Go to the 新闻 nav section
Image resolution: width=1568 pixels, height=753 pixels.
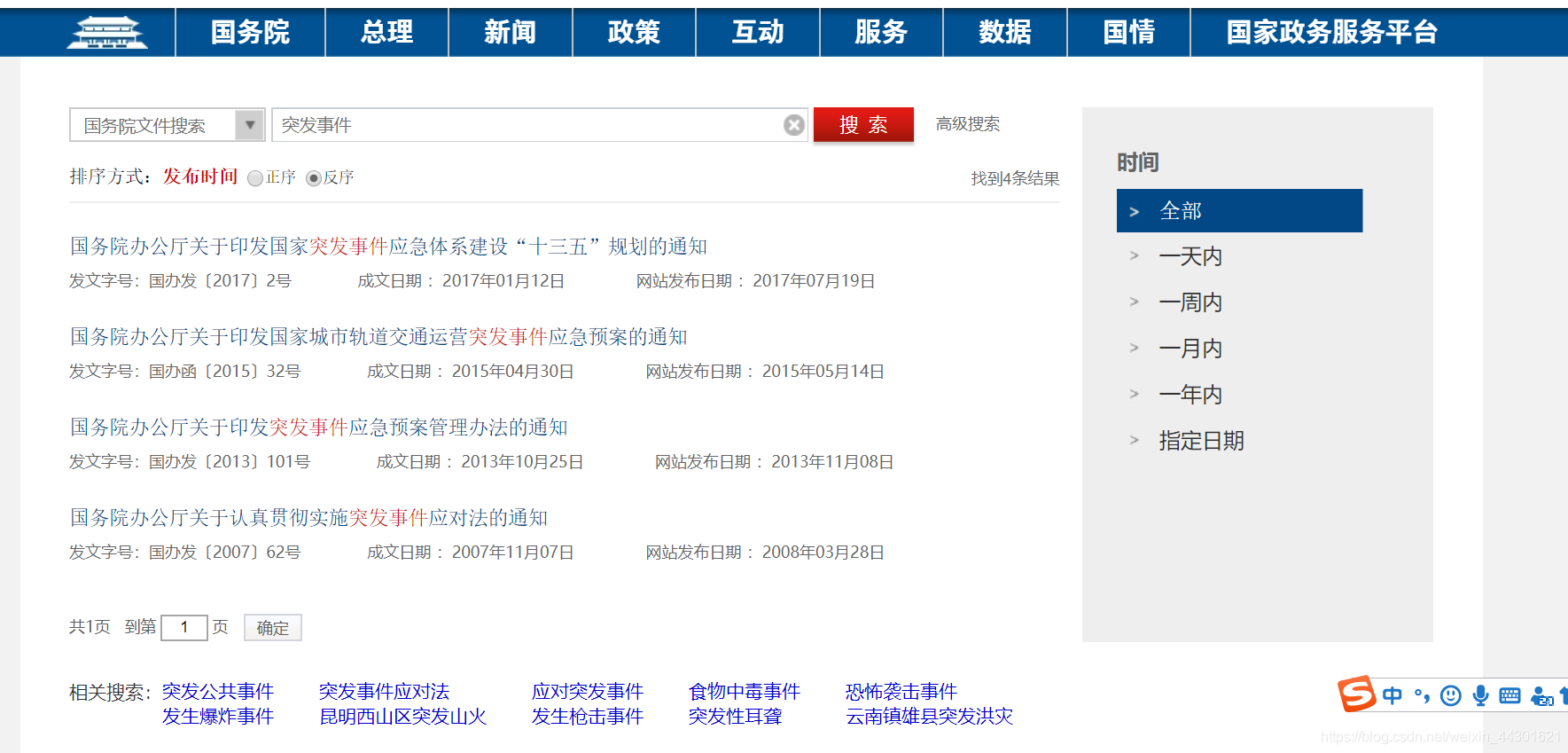click(511, 33)
